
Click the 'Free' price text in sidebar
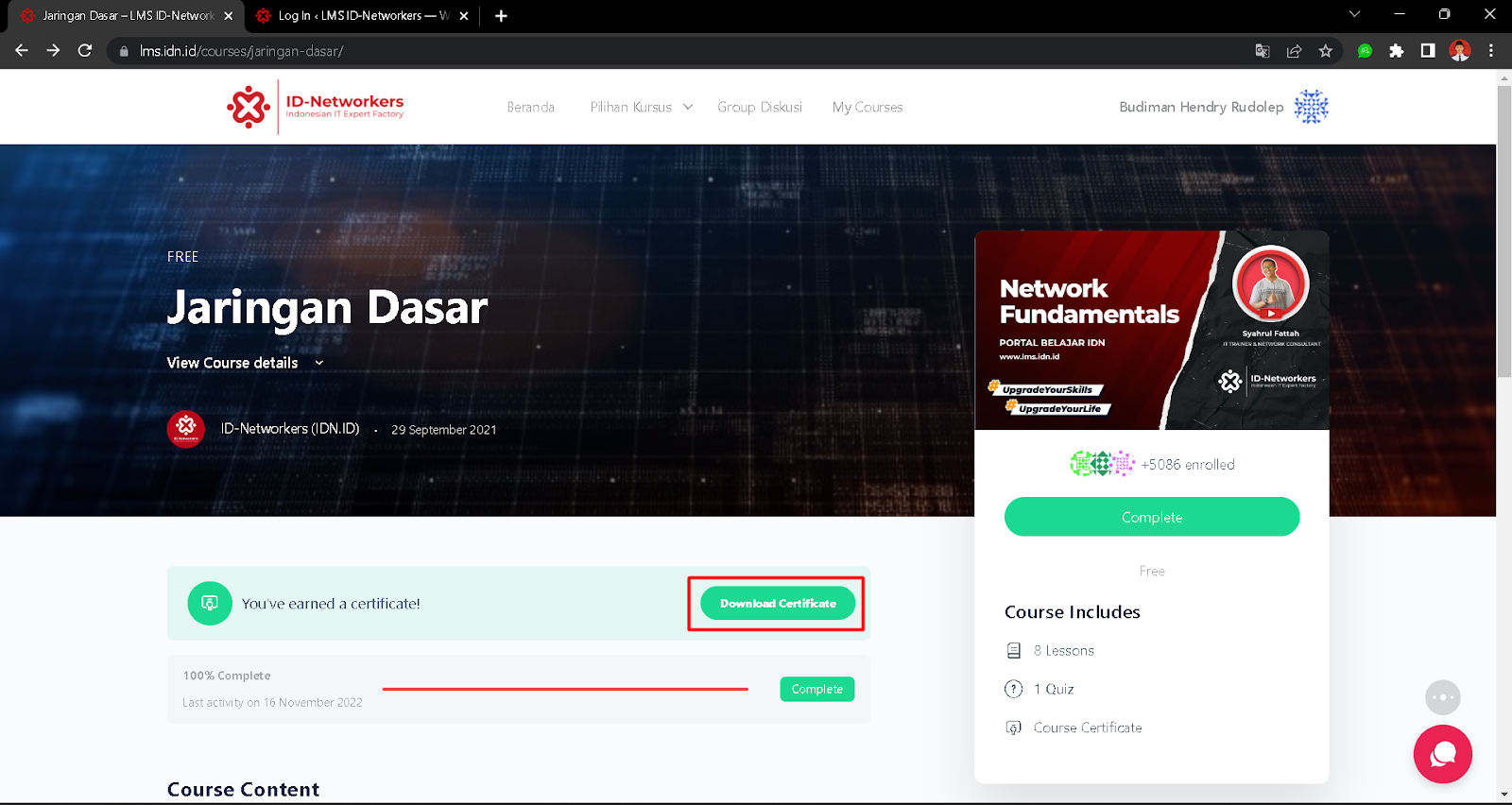click(1152, 571)
